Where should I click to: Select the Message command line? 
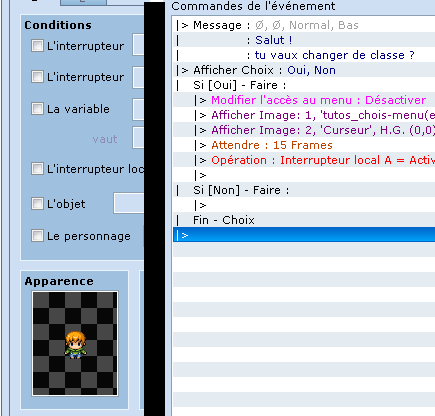tap(304, 25)
